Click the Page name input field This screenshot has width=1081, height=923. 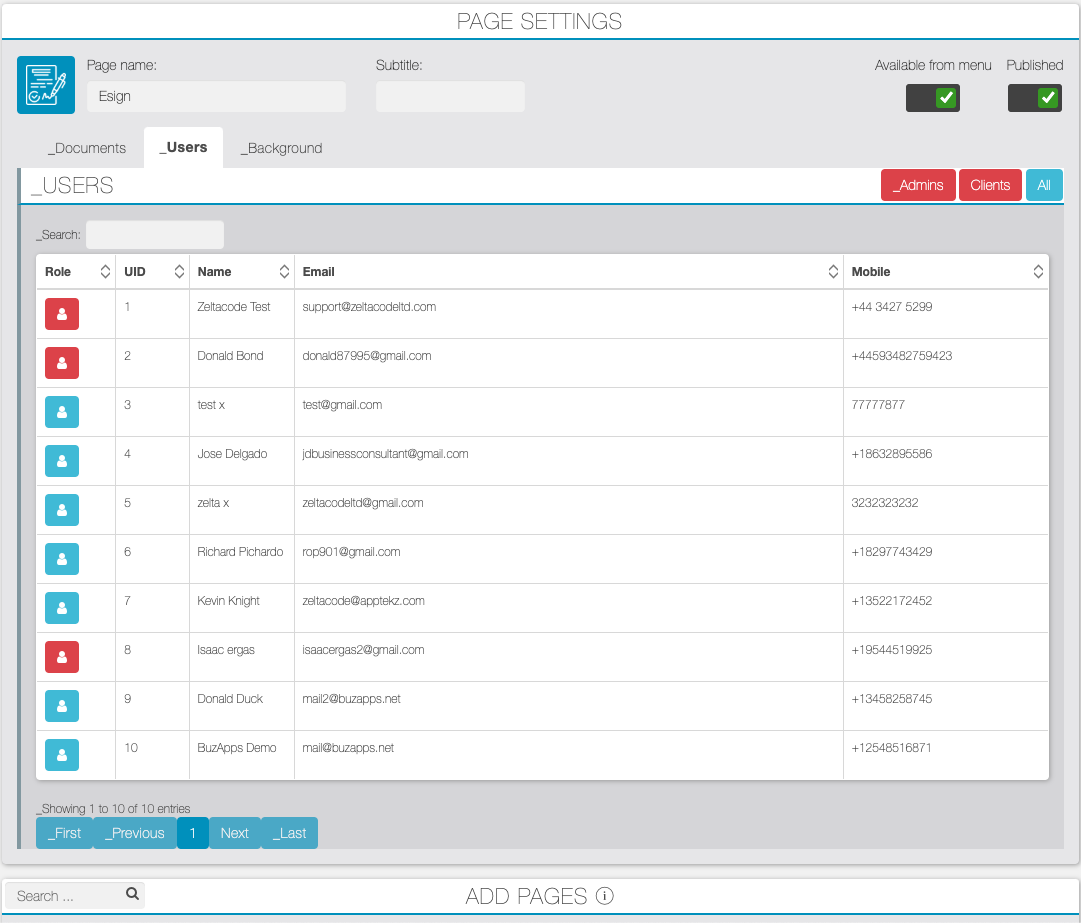(216, 97)
